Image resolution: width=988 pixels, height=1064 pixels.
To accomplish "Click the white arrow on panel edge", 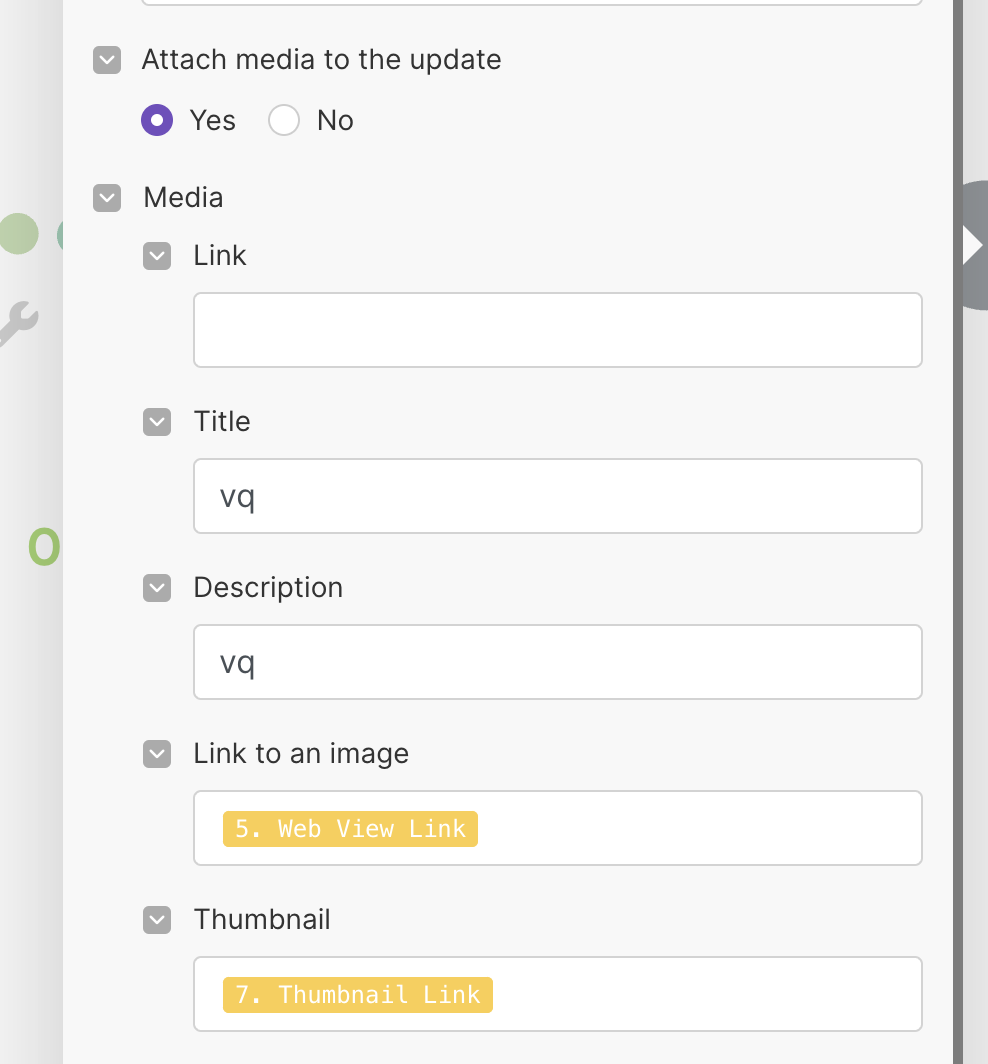I will coord(972,245).
